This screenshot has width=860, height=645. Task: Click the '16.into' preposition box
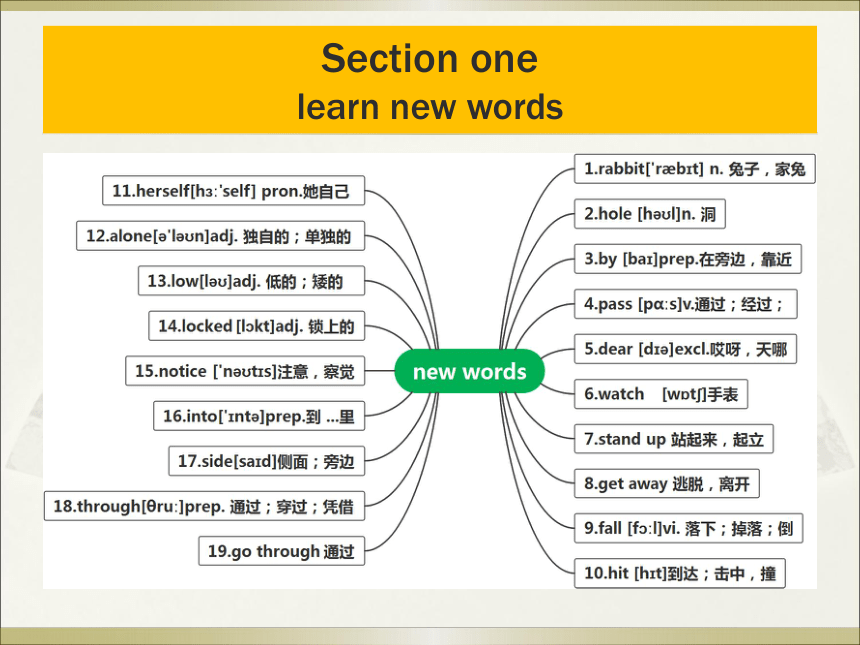click(x=259, y=416)
